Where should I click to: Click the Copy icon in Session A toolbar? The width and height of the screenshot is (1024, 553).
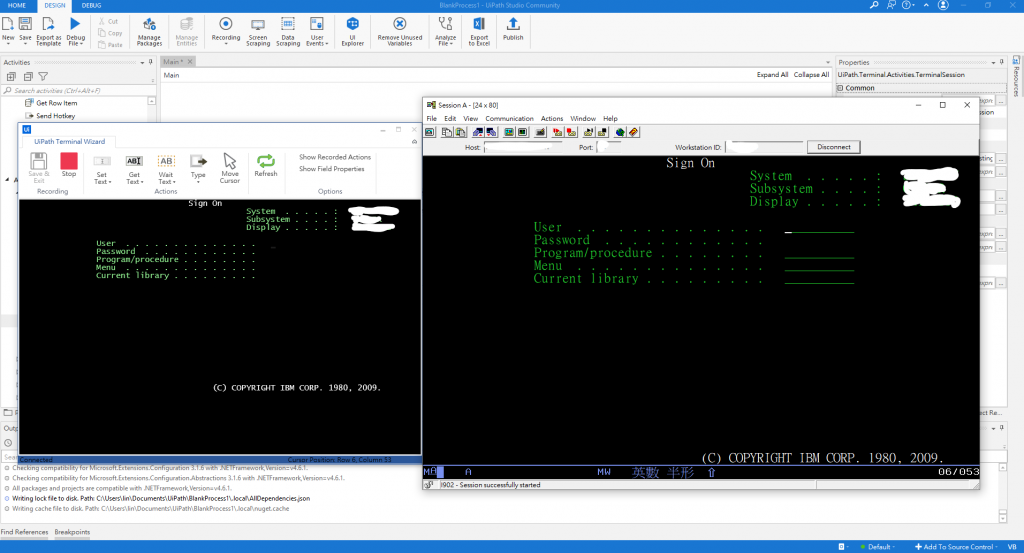coord(447,132)
